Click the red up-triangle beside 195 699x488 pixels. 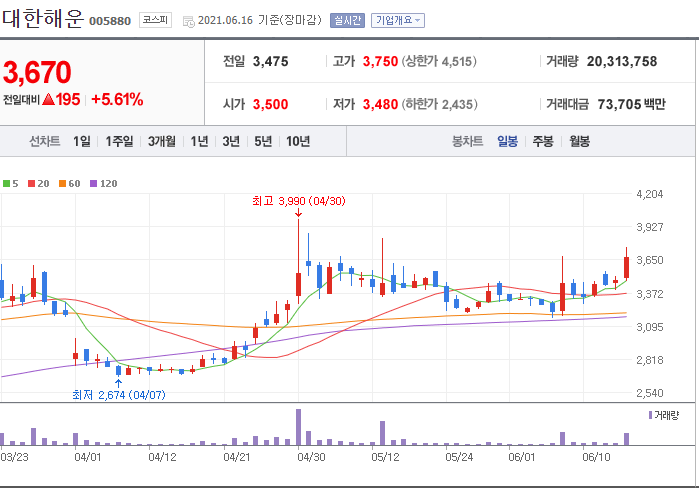pyautogui.click(x=49, y=99)
